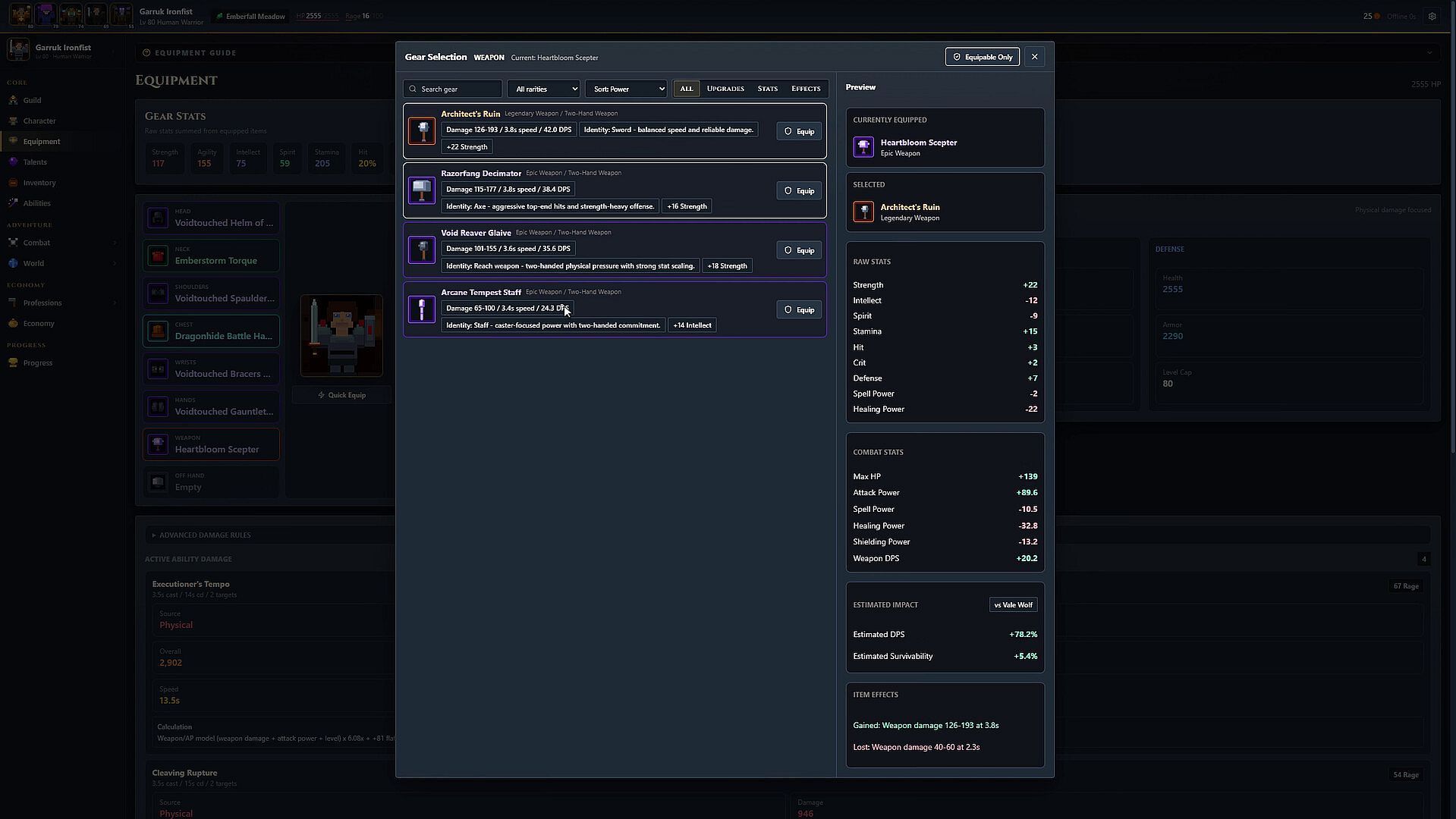Click the Emberfall Meadow location badge

(x=251, y=16)
